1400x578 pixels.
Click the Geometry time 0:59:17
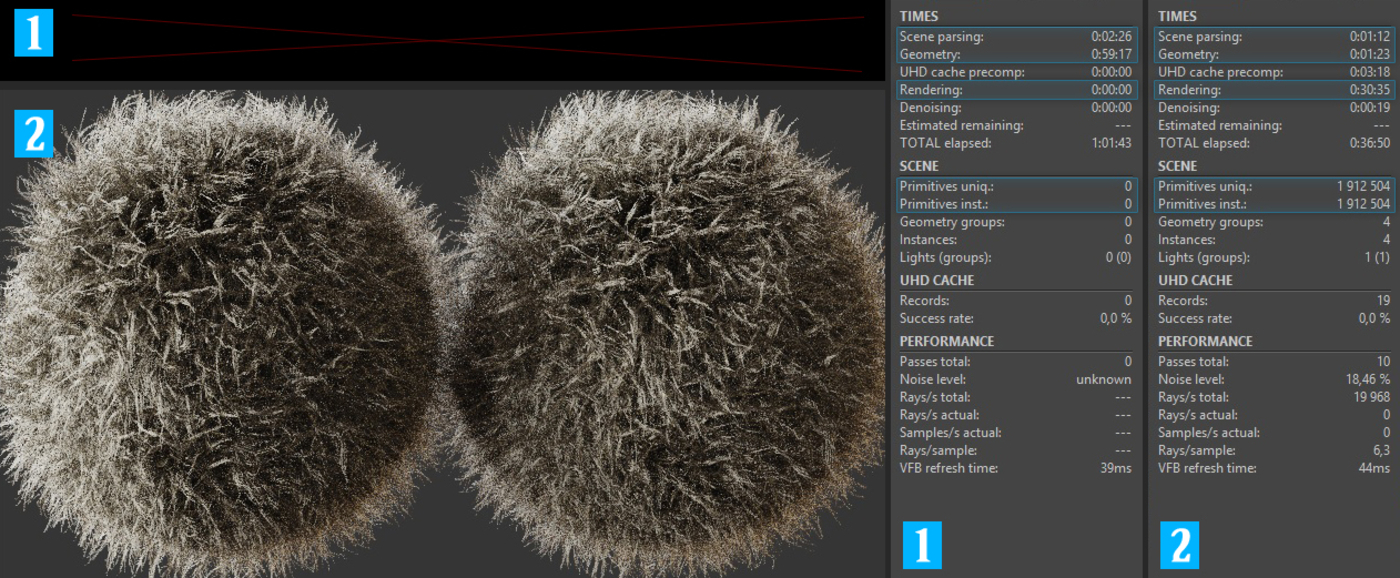coord(1111,55)
